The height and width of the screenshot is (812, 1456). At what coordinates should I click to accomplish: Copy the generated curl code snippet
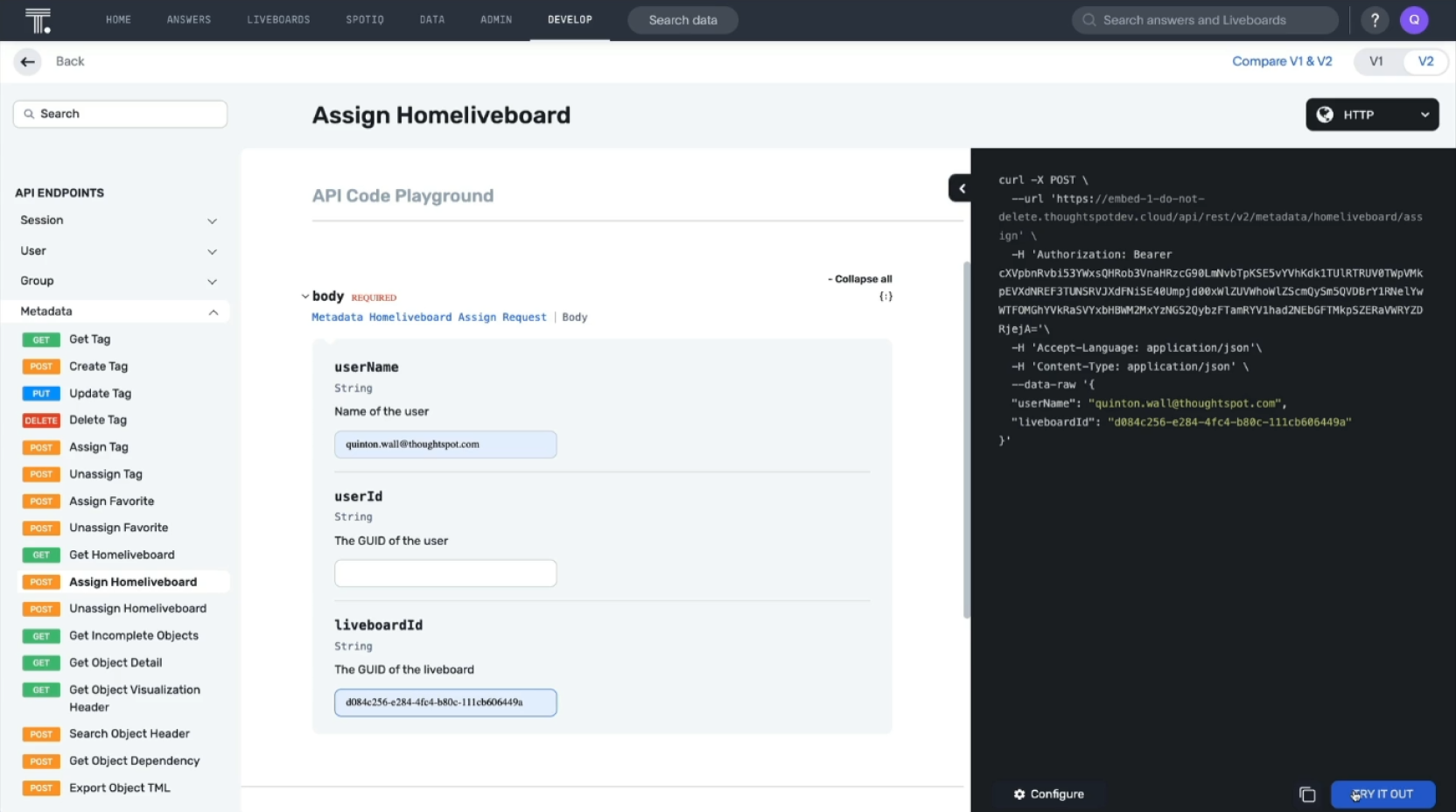coord(1307,794)
